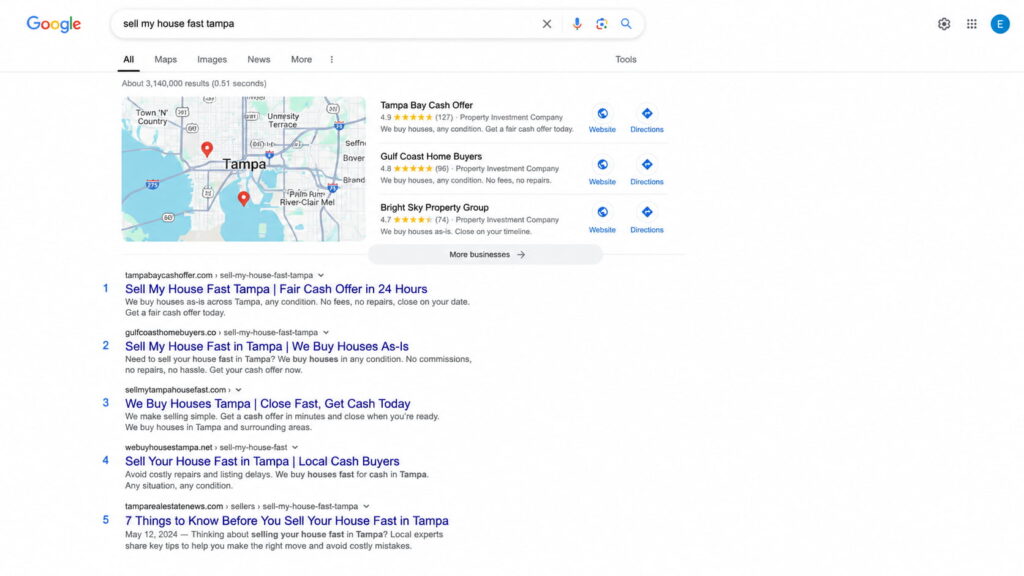This screenshot has width=1024, height=576.
Task: Click the upper-left red map pin
Action: pyautogui.click(x=207, y=150)
